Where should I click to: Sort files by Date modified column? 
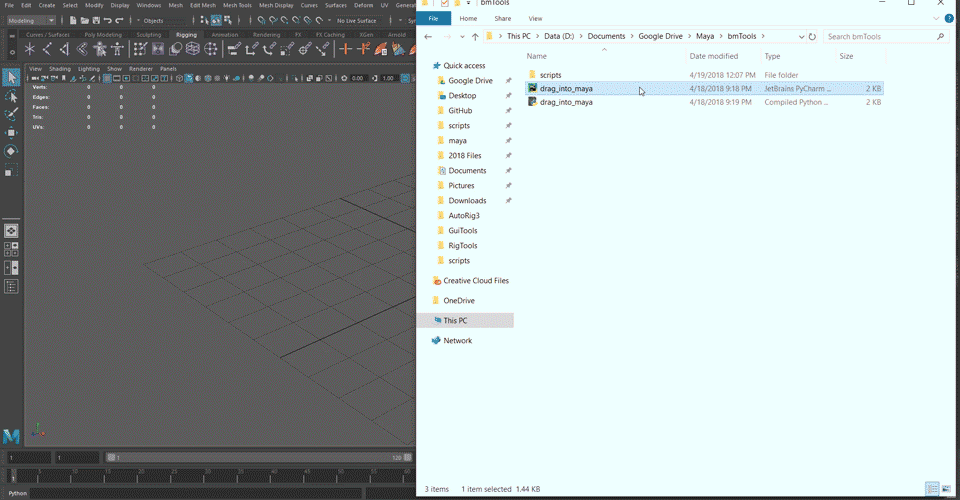click(714, 56)
